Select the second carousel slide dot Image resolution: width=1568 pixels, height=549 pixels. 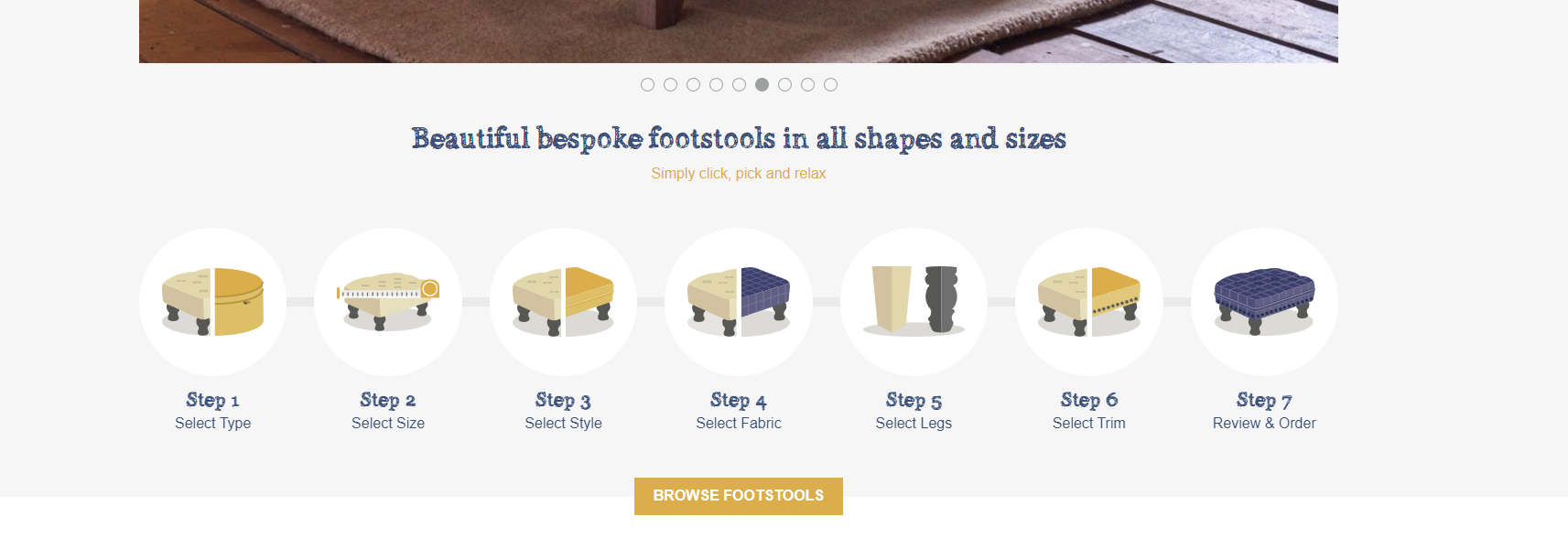click(670, 85)
